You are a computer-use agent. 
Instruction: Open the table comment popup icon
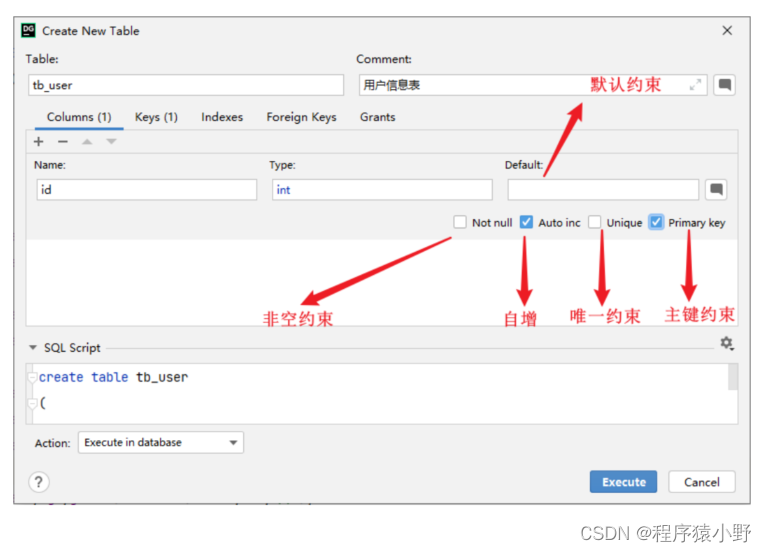(725, 85)
